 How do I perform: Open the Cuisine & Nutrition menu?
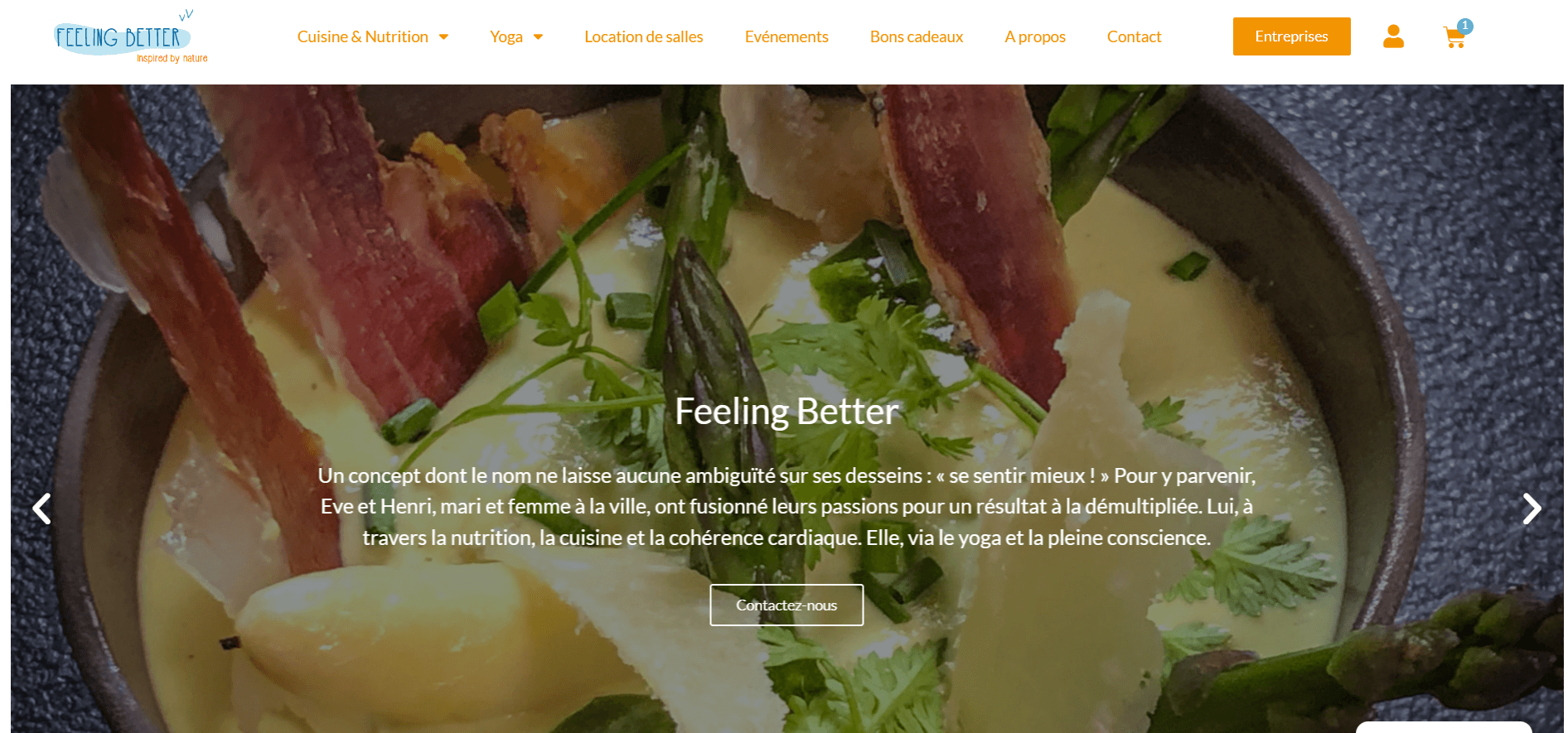[363, 37]
